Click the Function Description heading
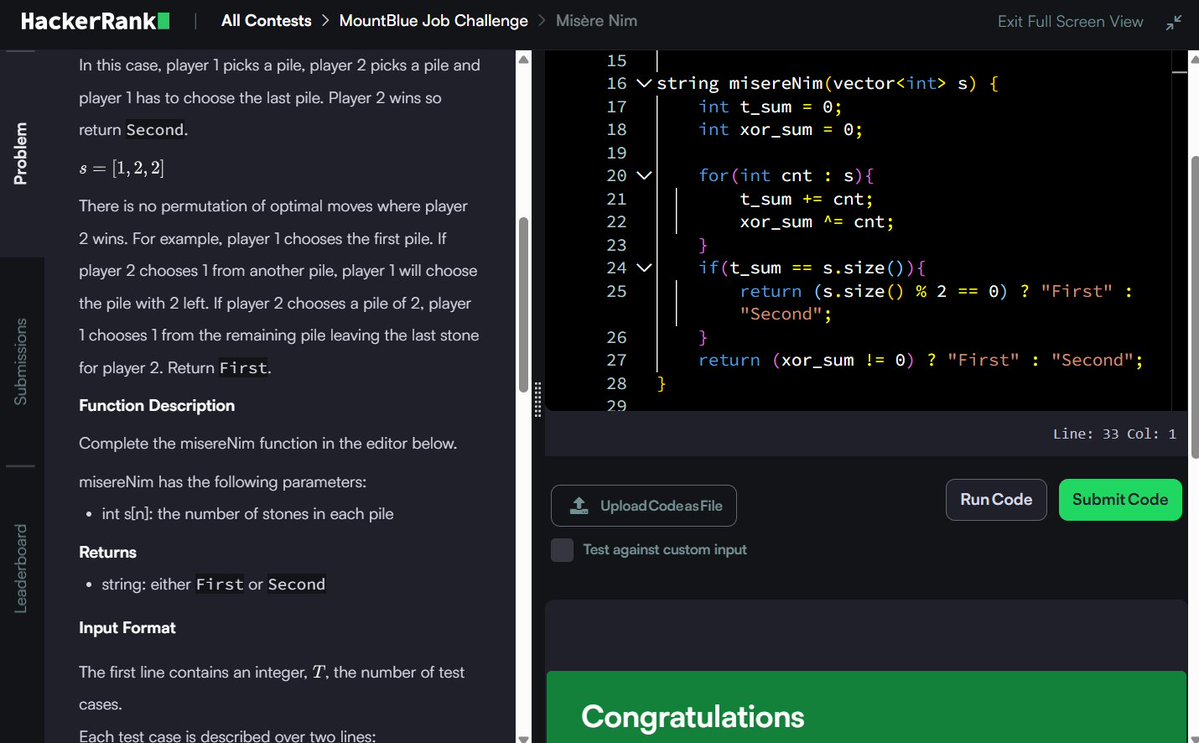This screenshot has width=1199, height=743. (157, 406)
